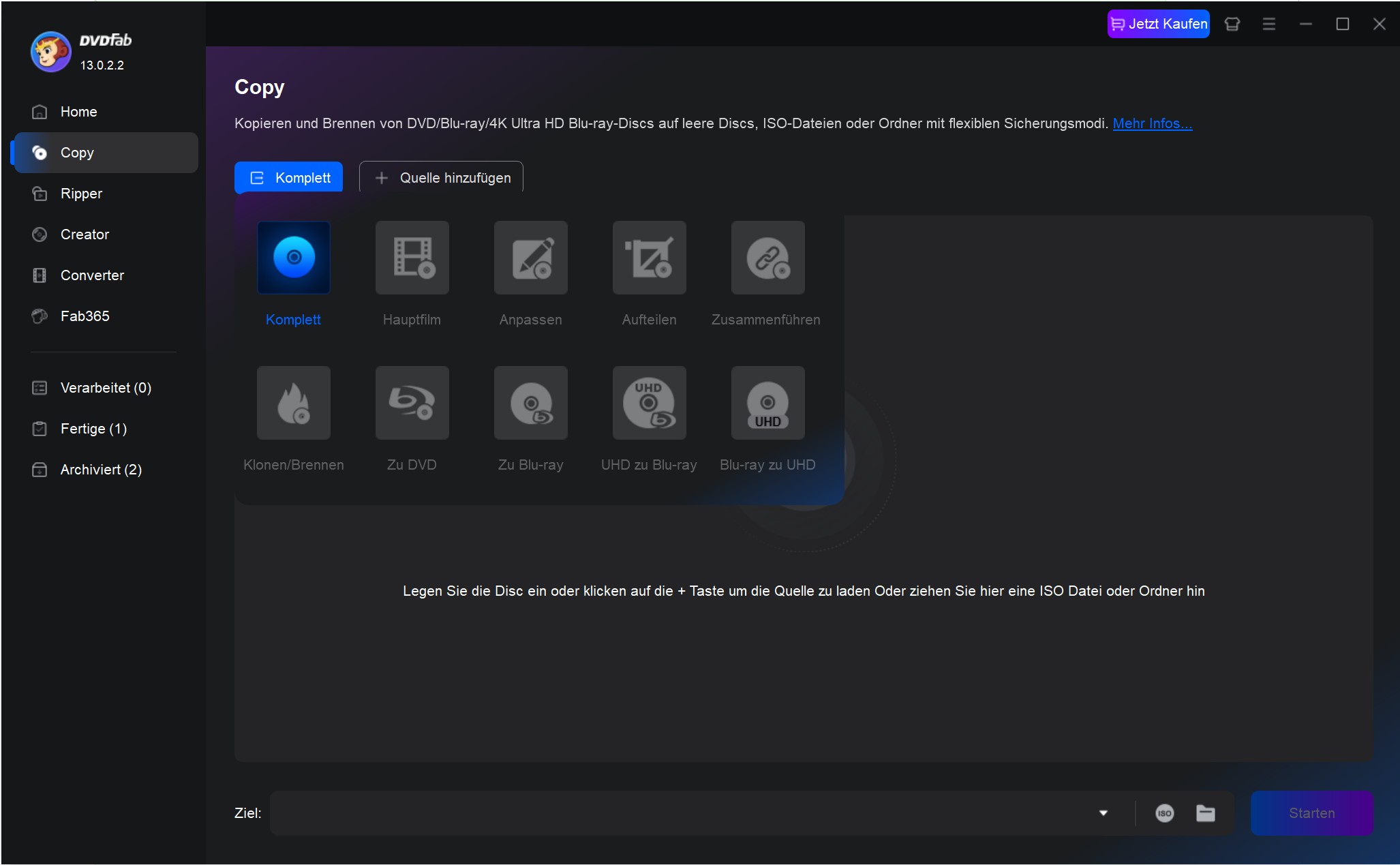Choose the Klonen/Brennen flame icon
This screenshot has height=865, width=1400.
(294, 403)
